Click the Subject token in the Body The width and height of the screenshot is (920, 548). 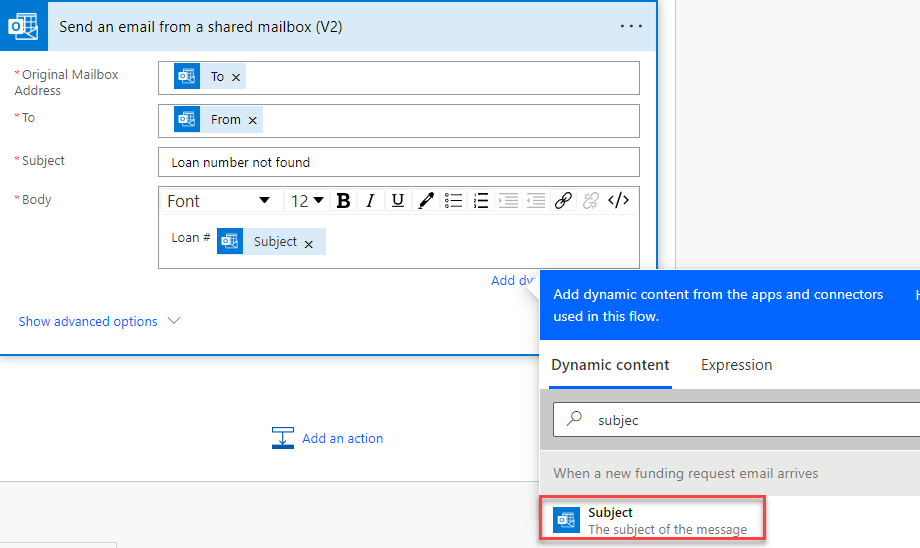(x=271, y=241)
